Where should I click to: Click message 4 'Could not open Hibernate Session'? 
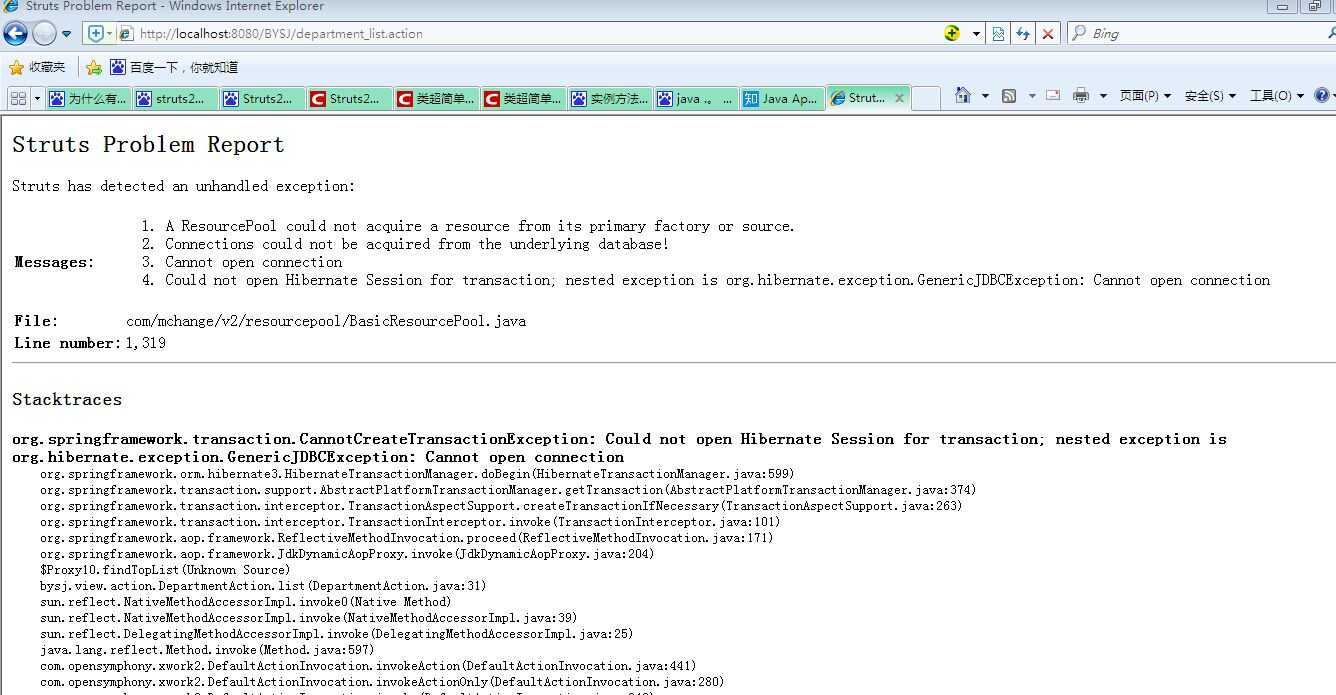tap(718, 280)
